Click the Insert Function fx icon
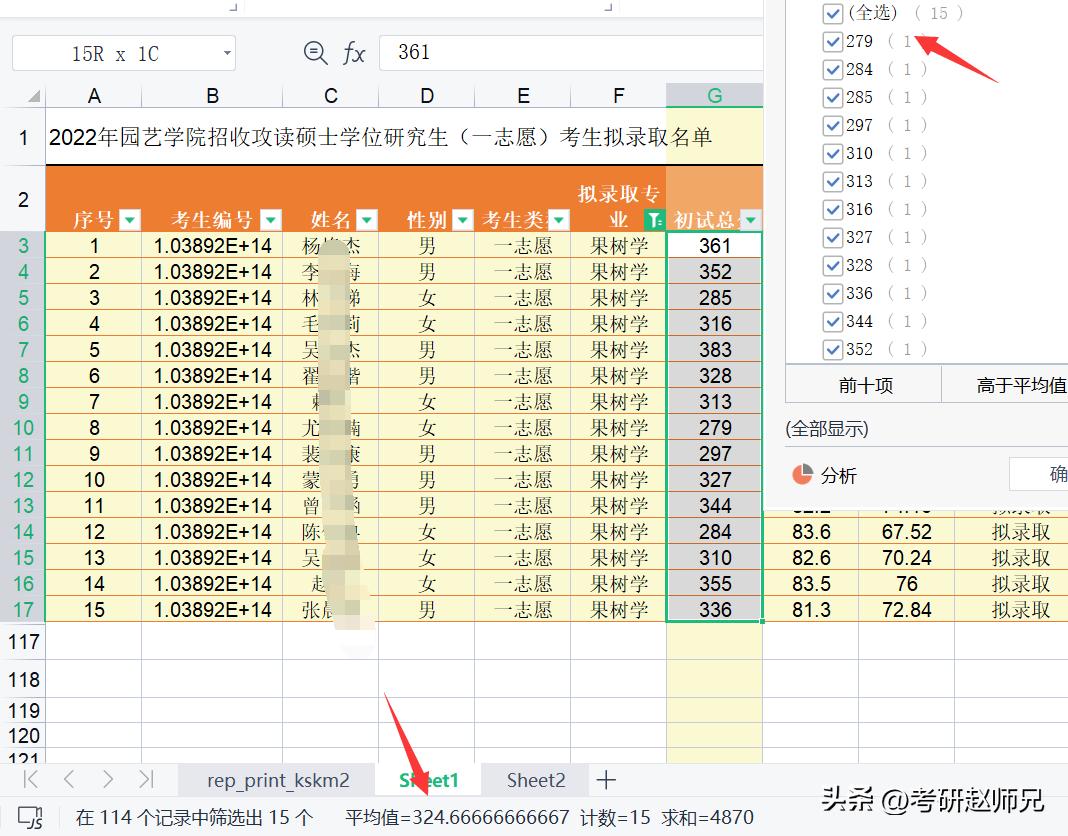 pos(355,52)
